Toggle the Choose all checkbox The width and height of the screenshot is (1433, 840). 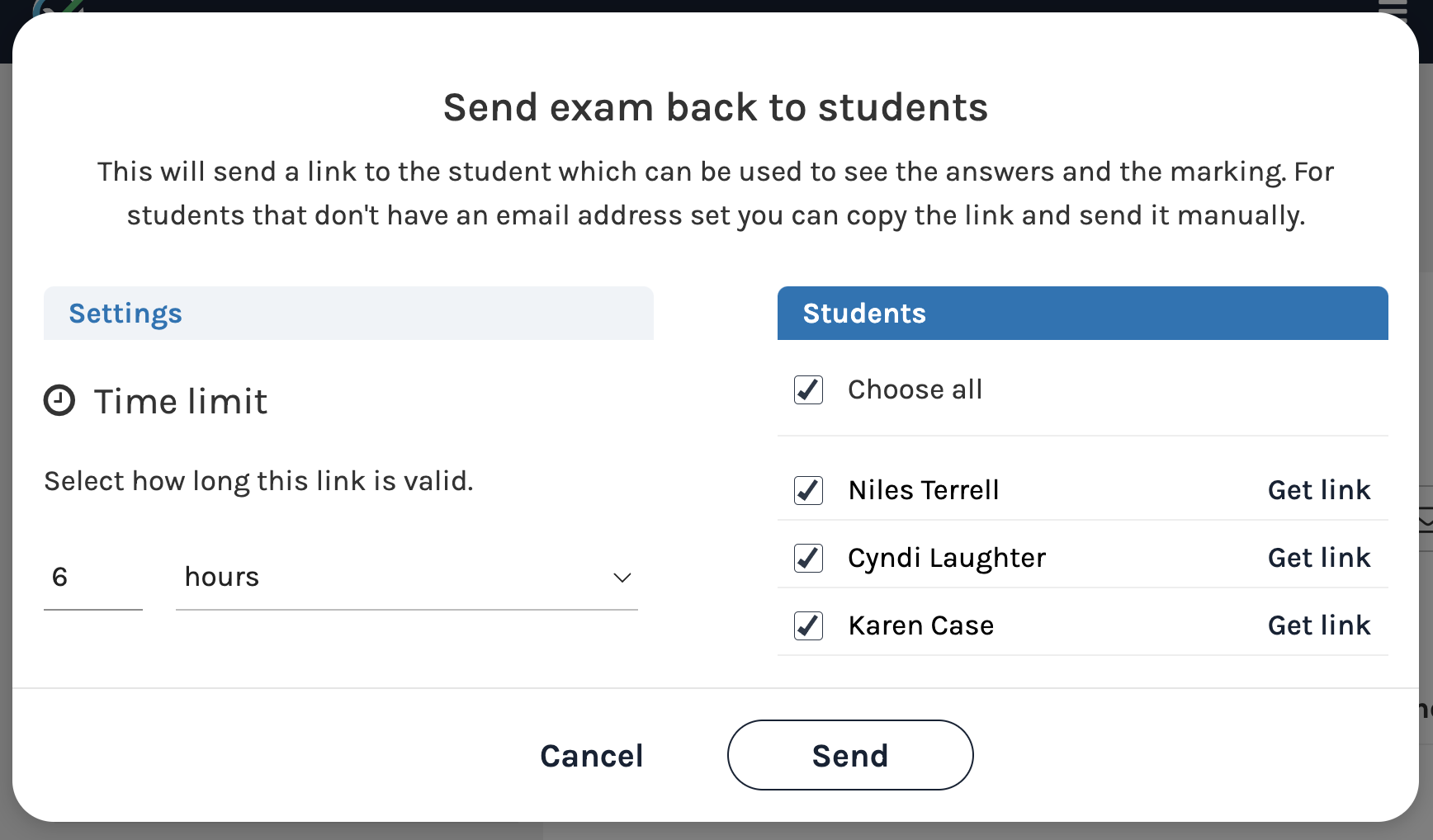(x=808, y=389)
